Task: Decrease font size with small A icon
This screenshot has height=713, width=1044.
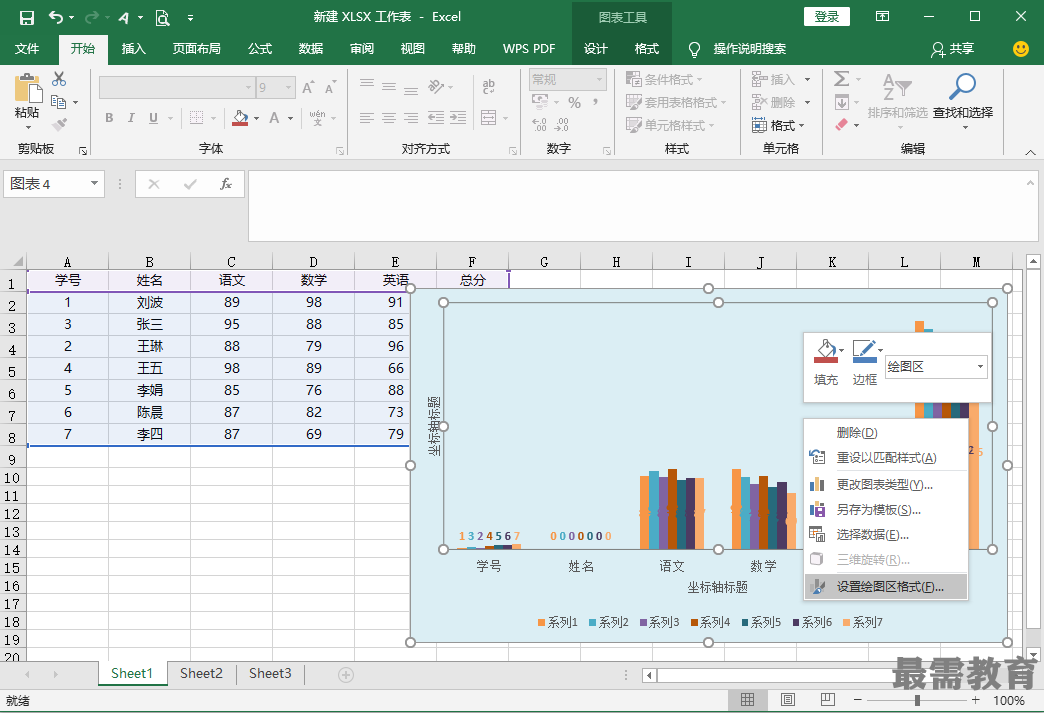Action: (330, 87)
